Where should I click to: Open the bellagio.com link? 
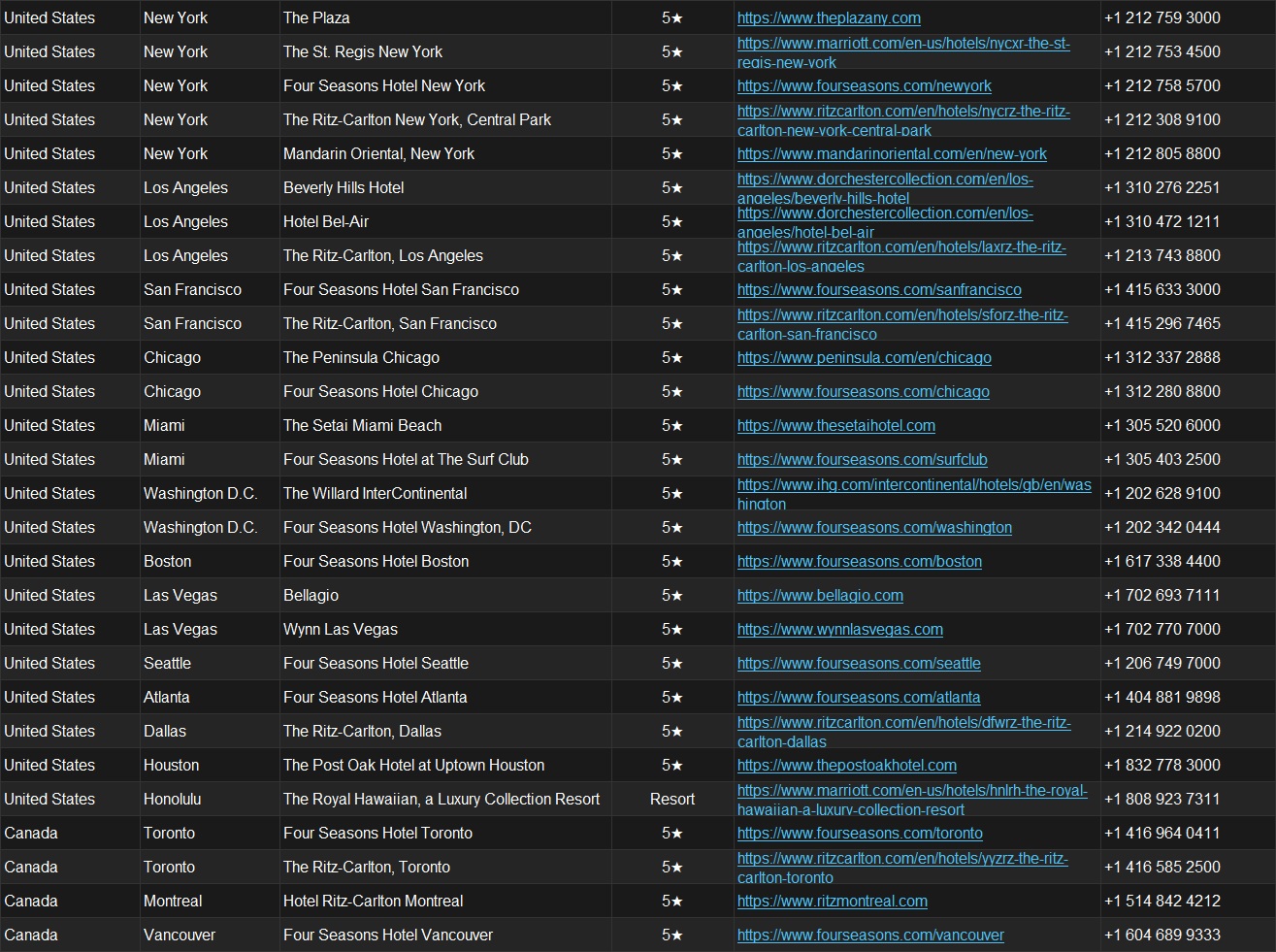click(x=820, y=595)
